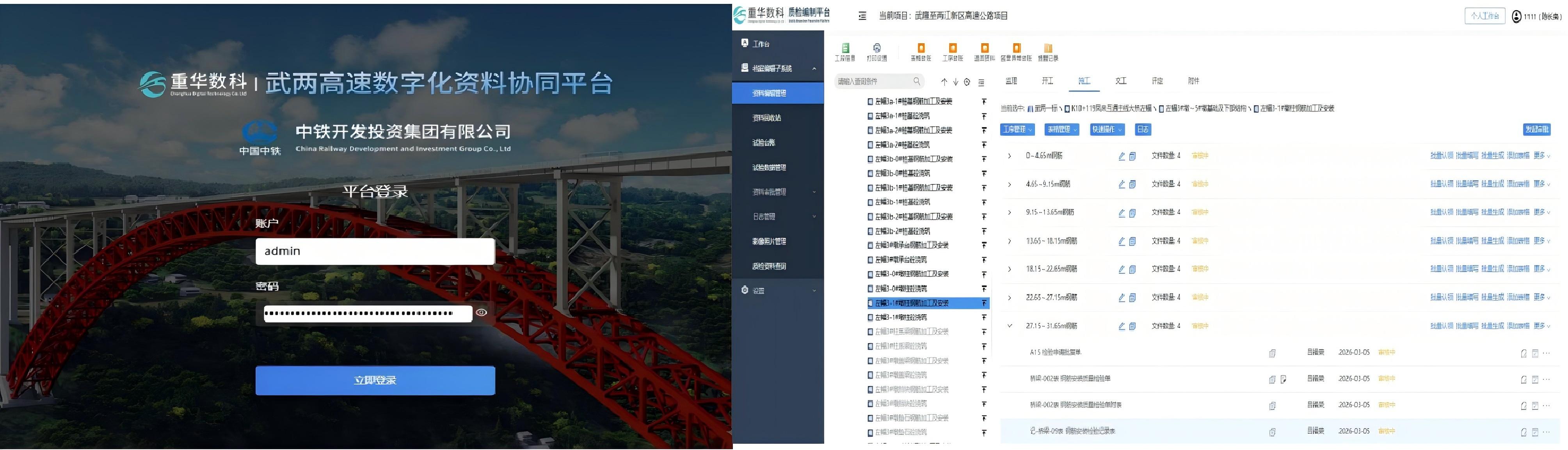
Task: Click the 立即登录 login button
Action: (x=375, y=380)
